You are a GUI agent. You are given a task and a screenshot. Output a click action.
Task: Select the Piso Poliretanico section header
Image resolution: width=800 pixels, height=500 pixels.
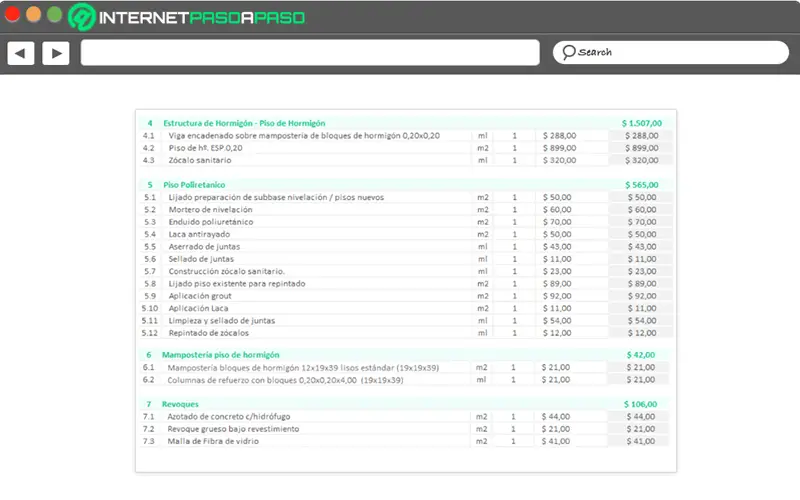tap(194, 185)
